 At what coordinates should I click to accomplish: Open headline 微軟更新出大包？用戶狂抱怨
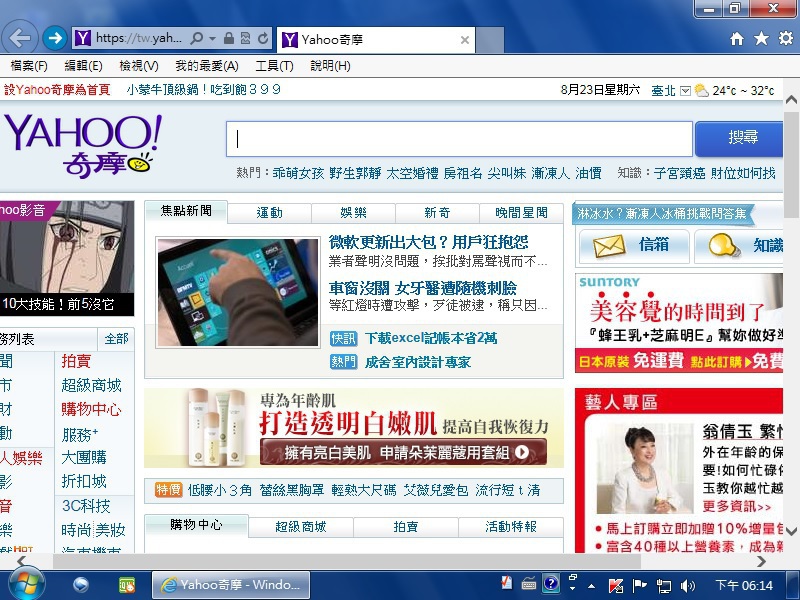click(429, 242)
